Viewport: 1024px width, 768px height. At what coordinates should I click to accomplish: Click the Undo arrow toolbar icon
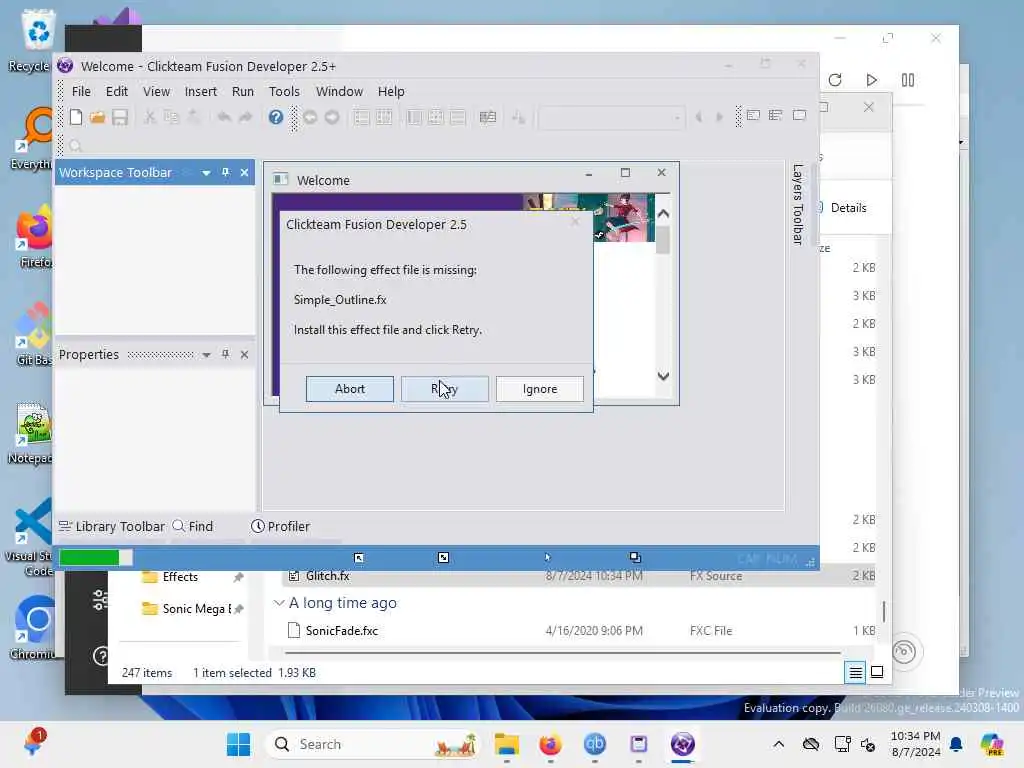click(x=223, y=117)
